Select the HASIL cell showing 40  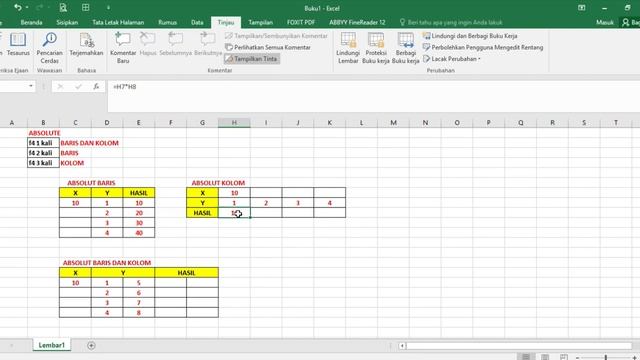[x=139, y=233]
